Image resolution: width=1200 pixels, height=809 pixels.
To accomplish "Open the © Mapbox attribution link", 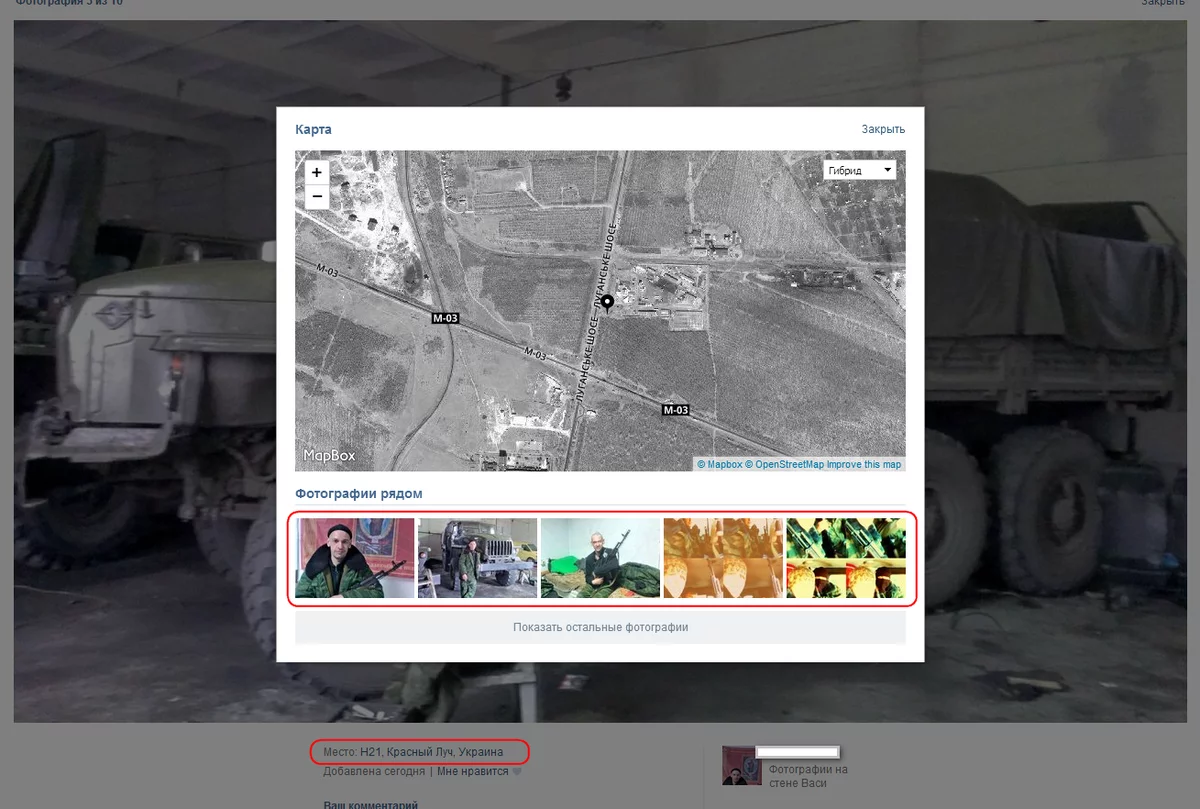I will click(720, 464).
